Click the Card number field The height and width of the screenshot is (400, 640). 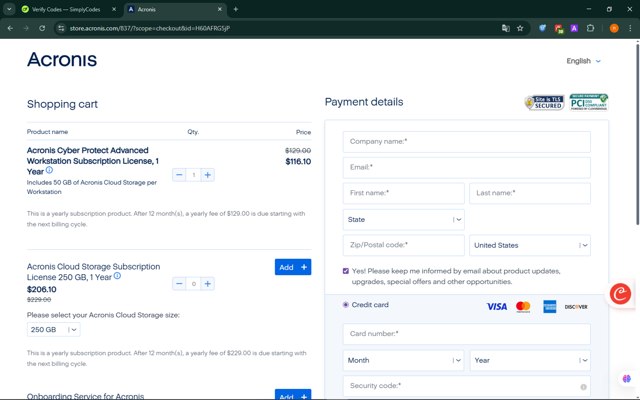click(467, 334)
